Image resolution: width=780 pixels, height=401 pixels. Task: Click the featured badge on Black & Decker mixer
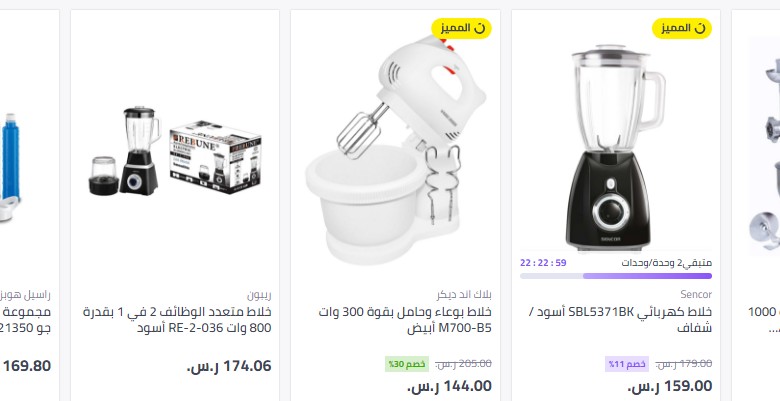(461, 28)
